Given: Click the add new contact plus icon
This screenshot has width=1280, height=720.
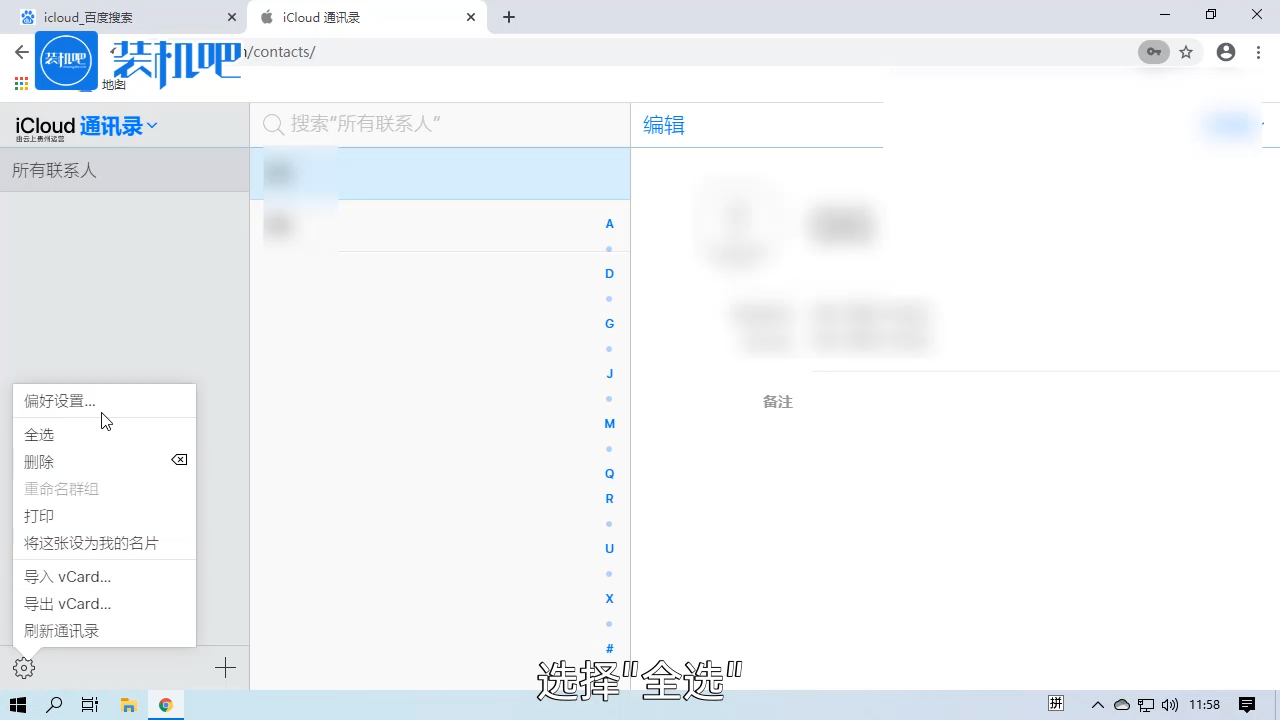Looking at the screenshot, I should [225, 667].
